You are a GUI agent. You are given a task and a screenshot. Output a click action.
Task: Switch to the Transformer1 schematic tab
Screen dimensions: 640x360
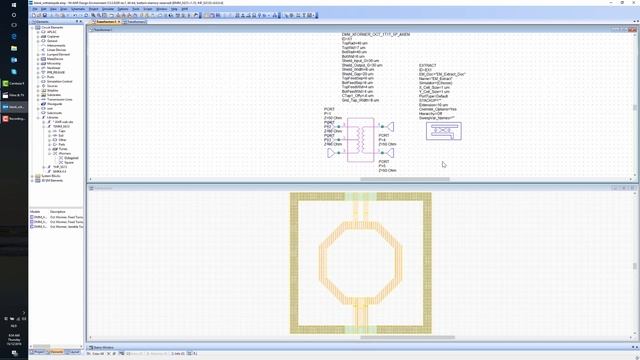click(106, 22)
